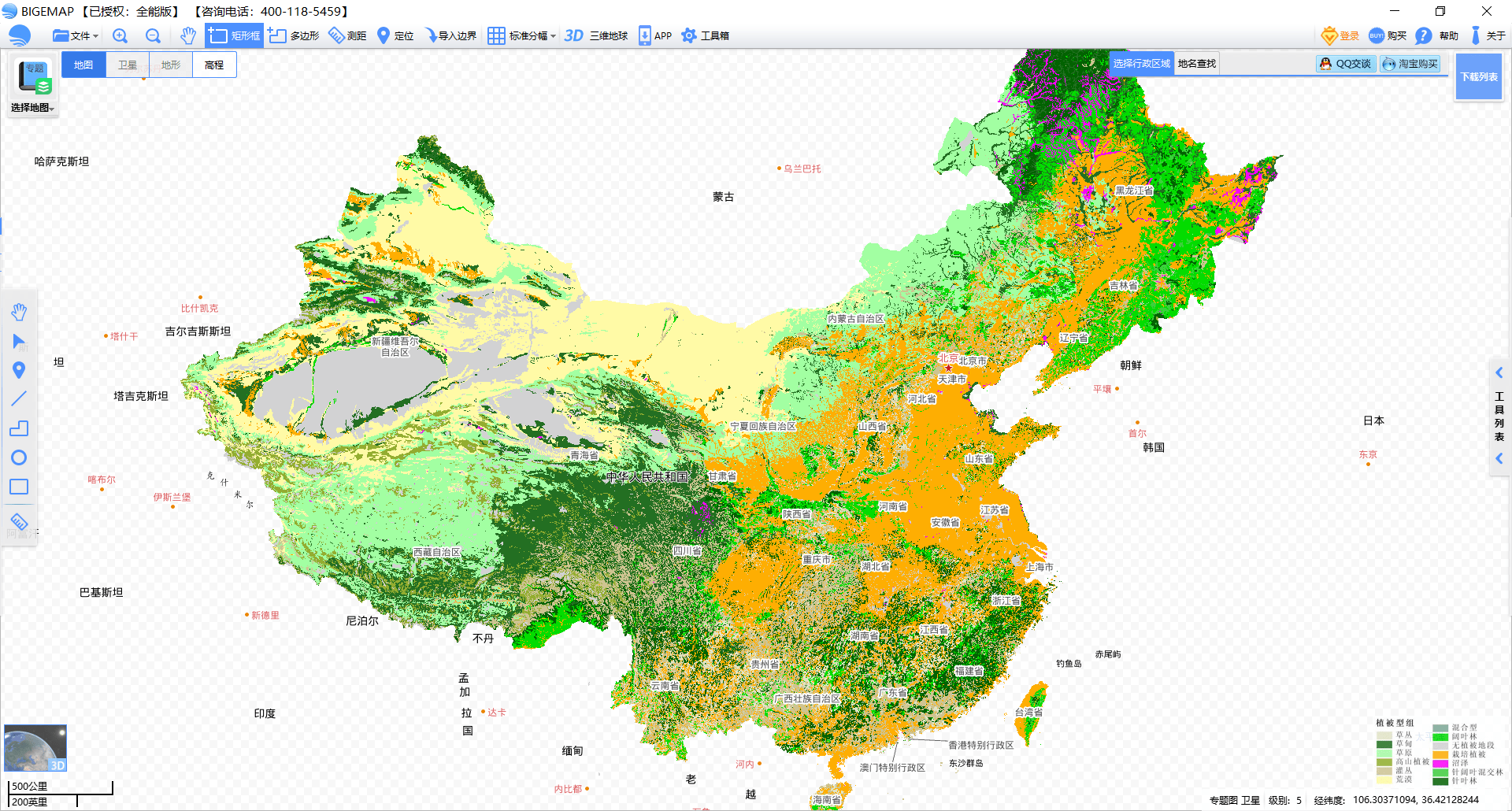Select the draw circle tool in left sidebar
This screenshot has width=1512, height=811.
tap(19, 457)
